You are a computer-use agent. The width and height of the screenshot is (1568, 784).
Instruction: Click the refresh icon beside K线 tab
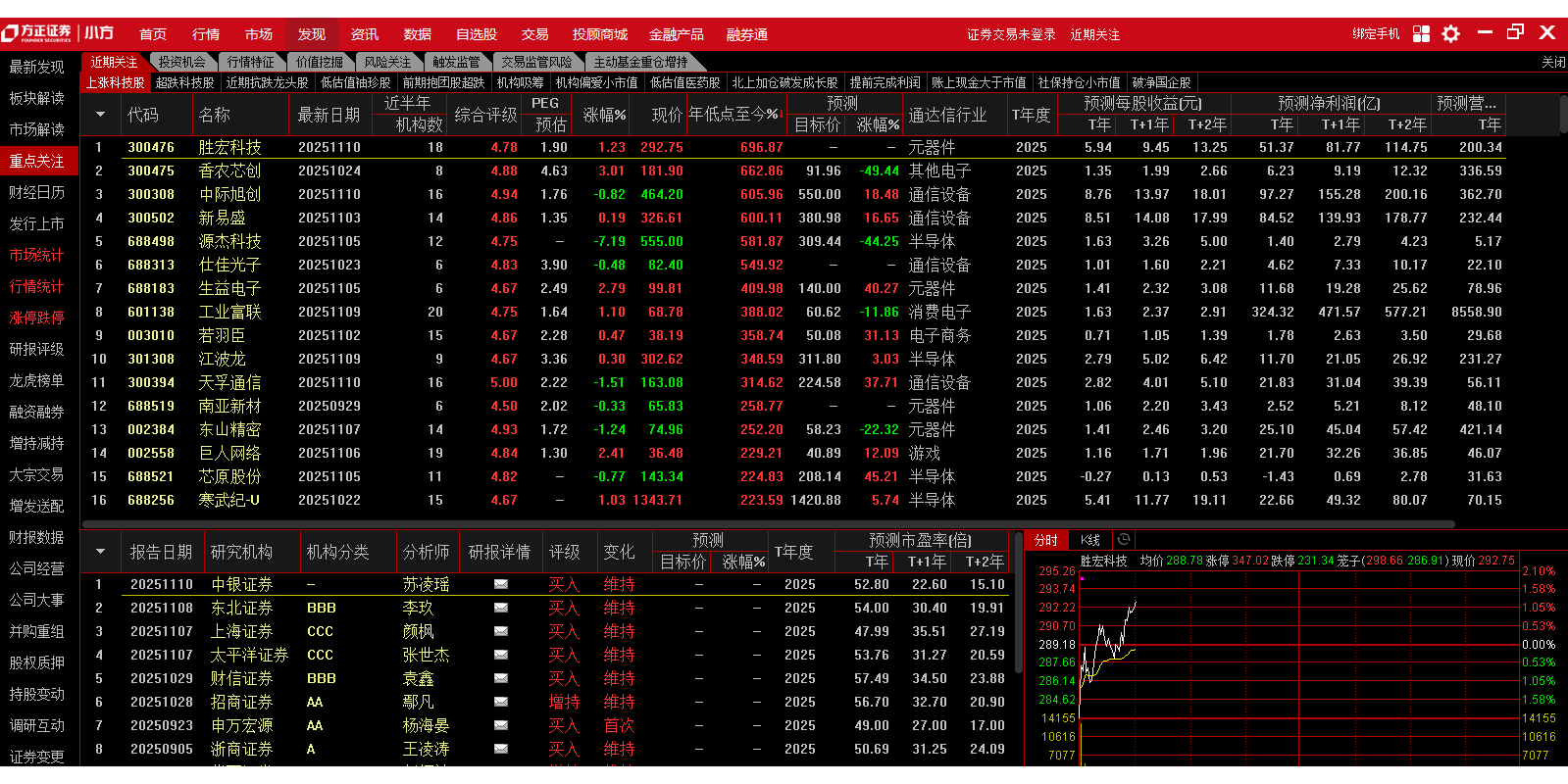pos(1124,540)
